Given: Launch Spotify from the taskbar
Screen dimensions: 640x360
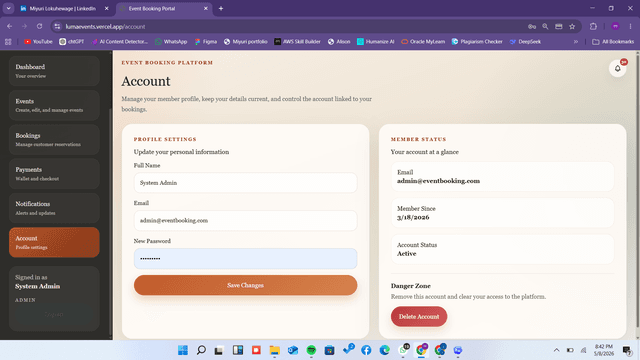Looking at the screenshot, I should [x=311, y=350].
